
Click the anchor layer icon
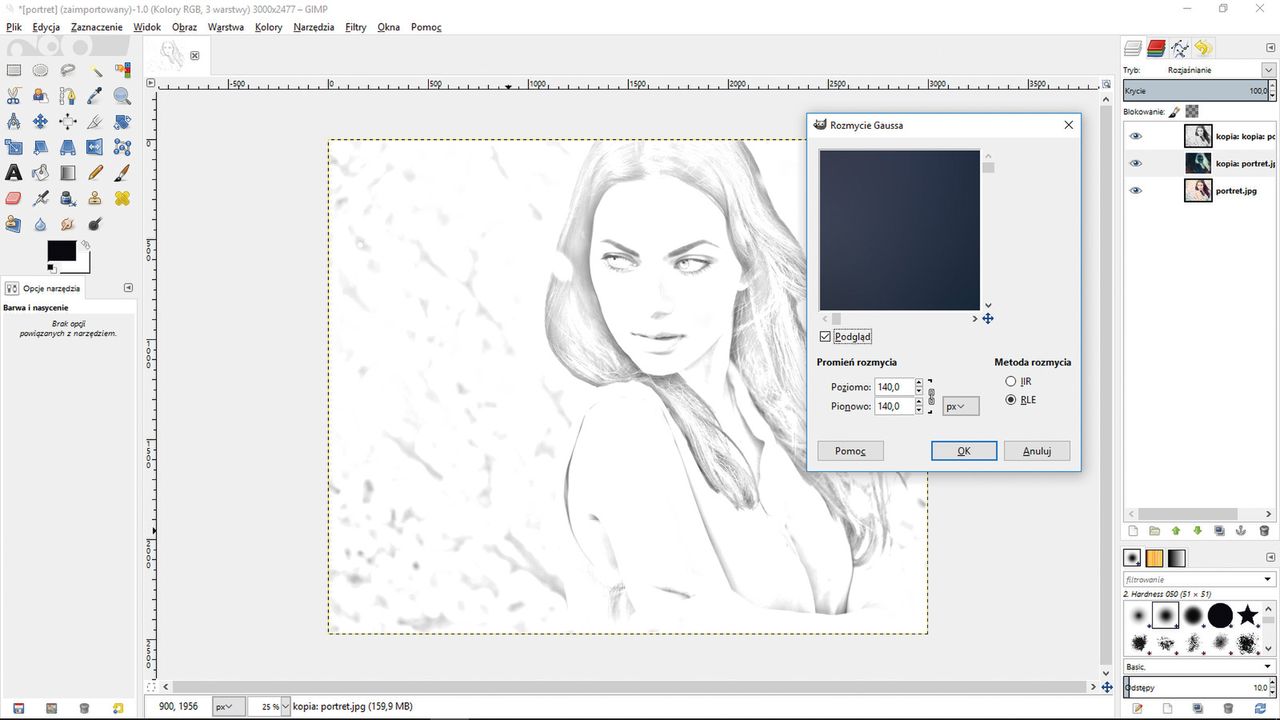[x=1241, y=531]
